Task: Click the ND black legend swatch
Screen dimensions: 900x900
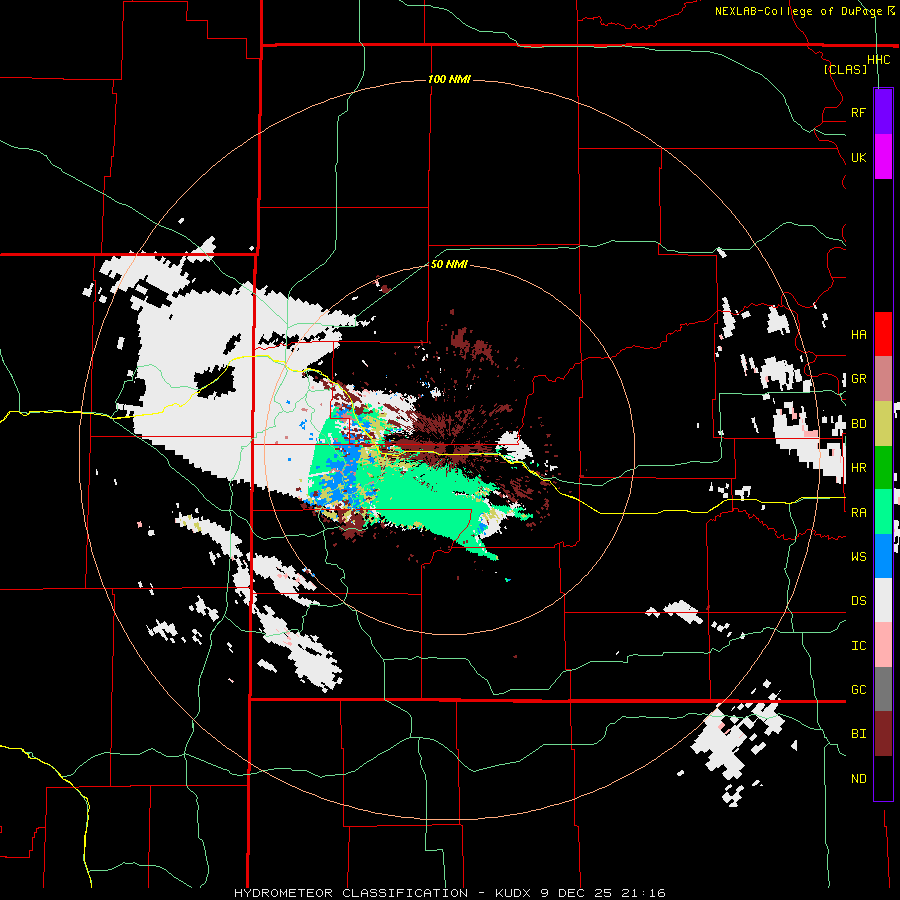Action: point(883,778)
